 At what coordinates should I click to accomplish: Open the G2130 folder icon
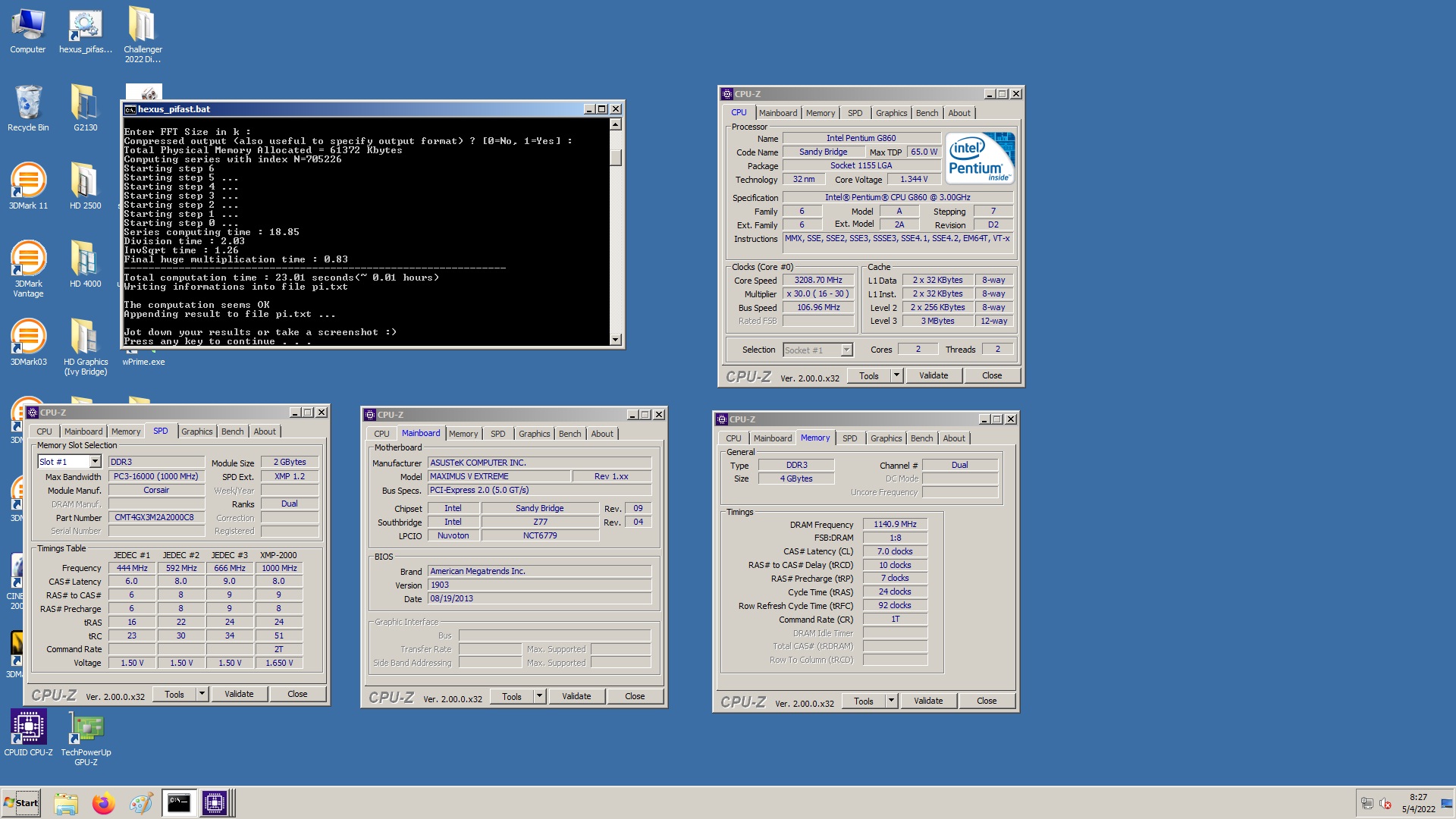[x=85, y=108]
